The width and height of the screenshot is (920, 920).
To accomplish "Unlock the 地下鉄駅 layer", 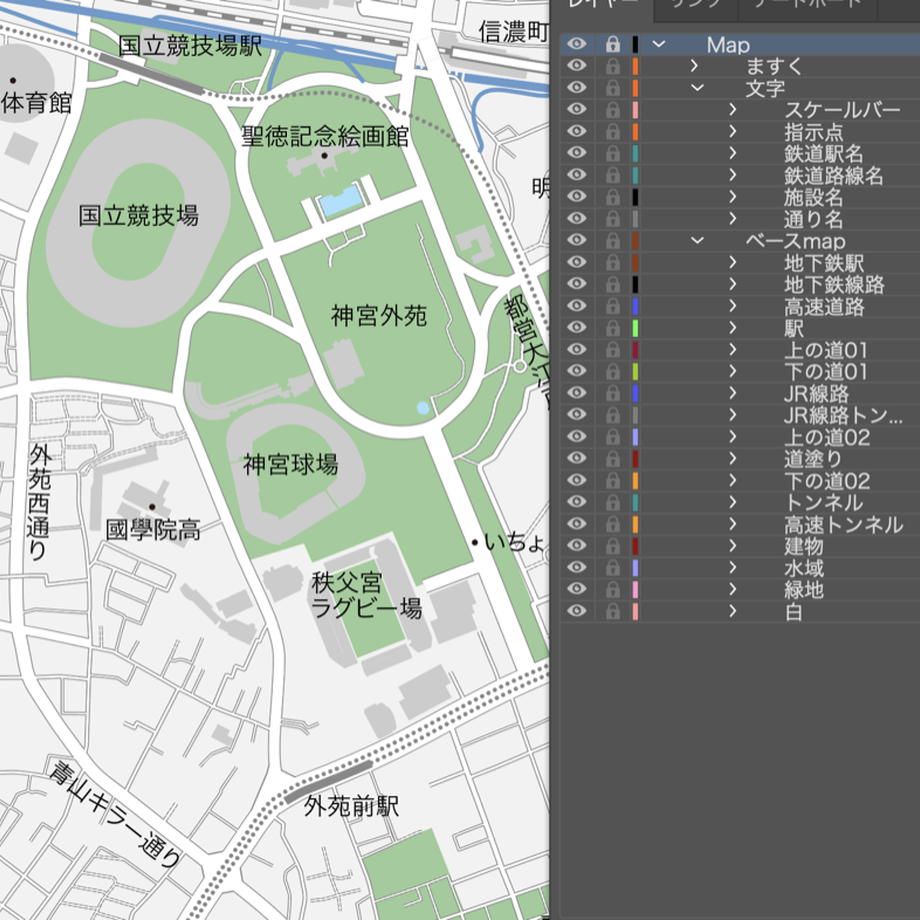I will [613, 262].
